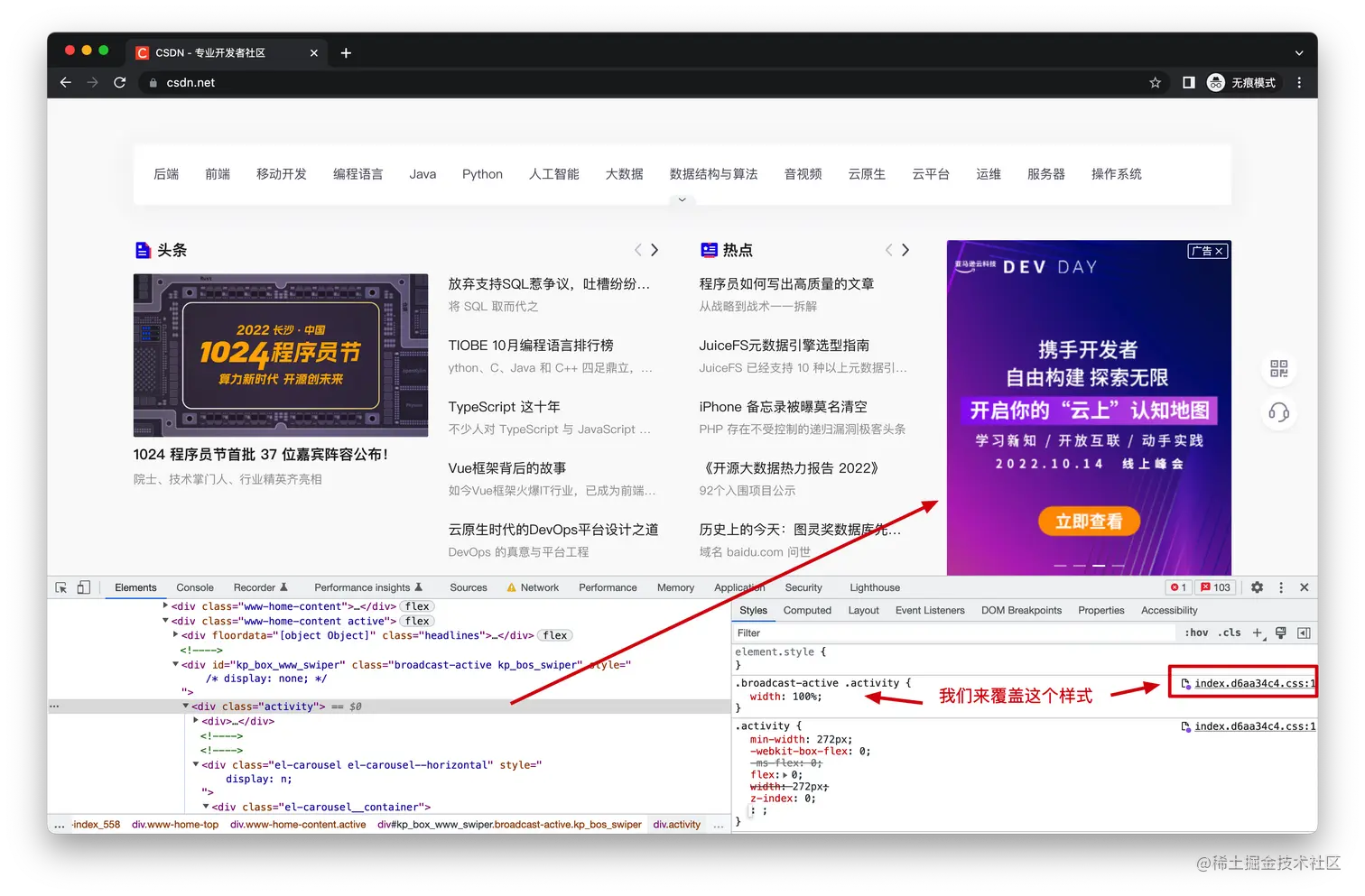1365x896 pixels.
Task: Open the 人工智能 category link
Action: pyautogui.click(x=554, y=174)
